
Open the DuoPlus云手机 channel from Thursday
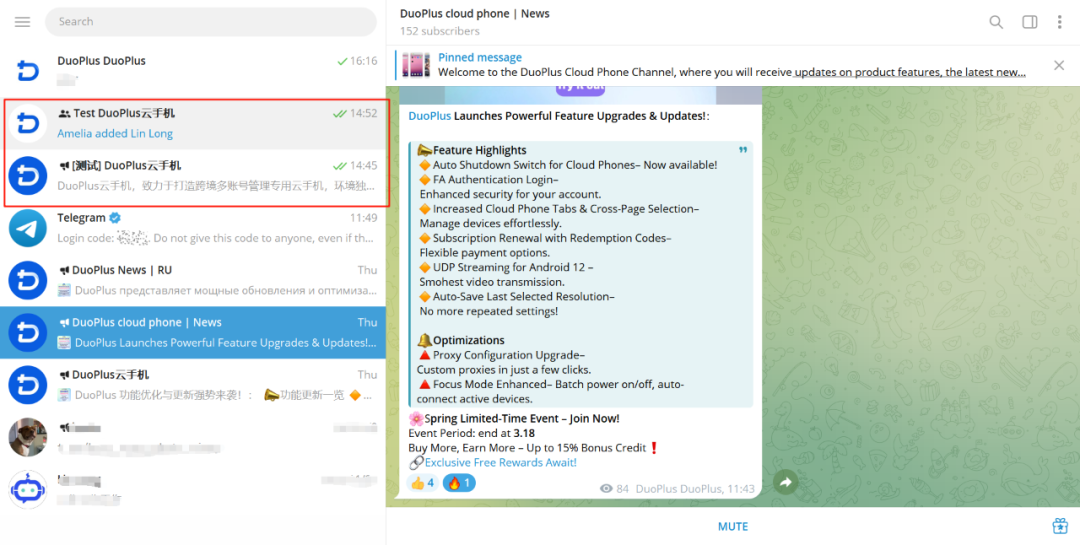pos(193,385)
